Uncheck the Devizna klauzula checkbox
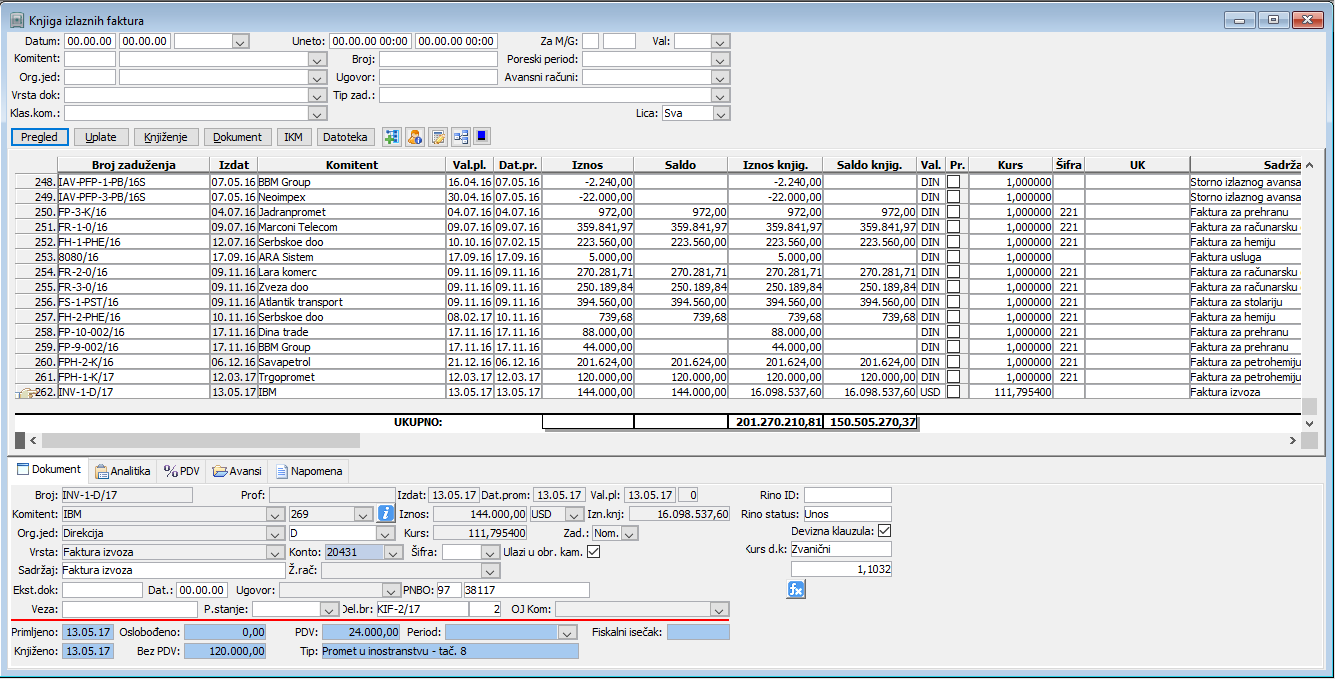Screen dimensions: 1335x679 883,531
